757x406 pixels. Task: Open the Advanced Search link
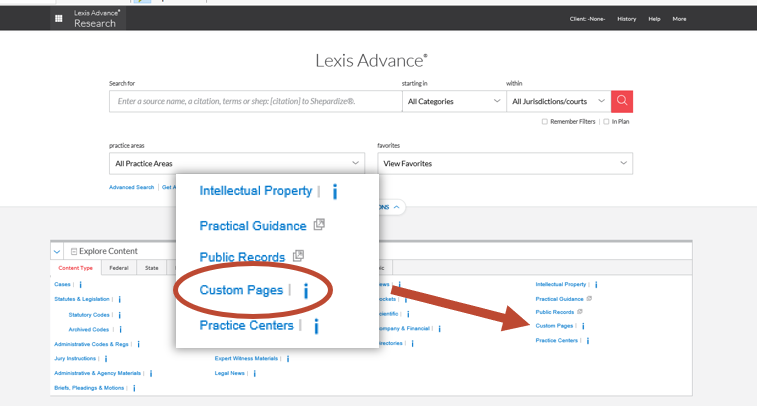click(x=131, y=187)
